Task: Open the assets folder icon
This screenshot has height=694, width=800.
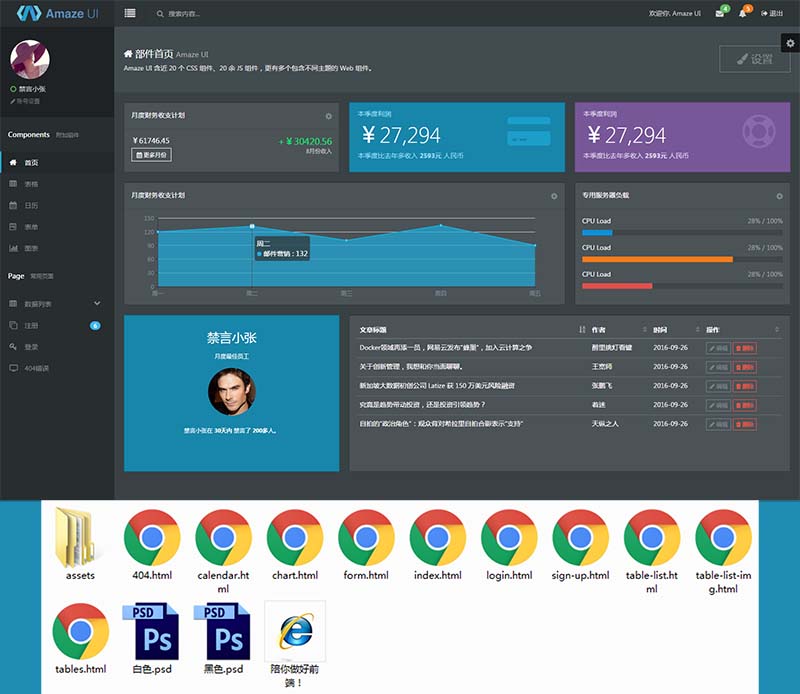Action: pyautogui.click(x=80, y=539)
